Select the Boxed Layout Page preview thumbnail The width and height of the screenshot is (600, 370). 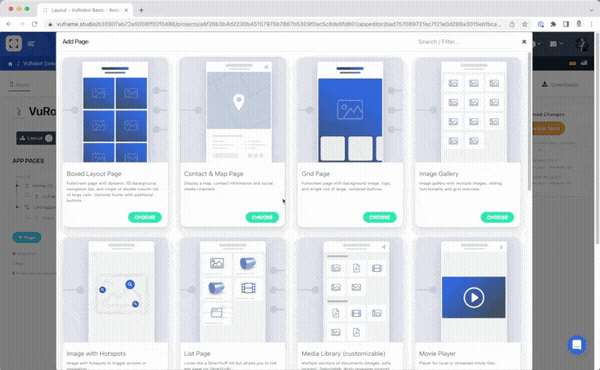(115, 110)
